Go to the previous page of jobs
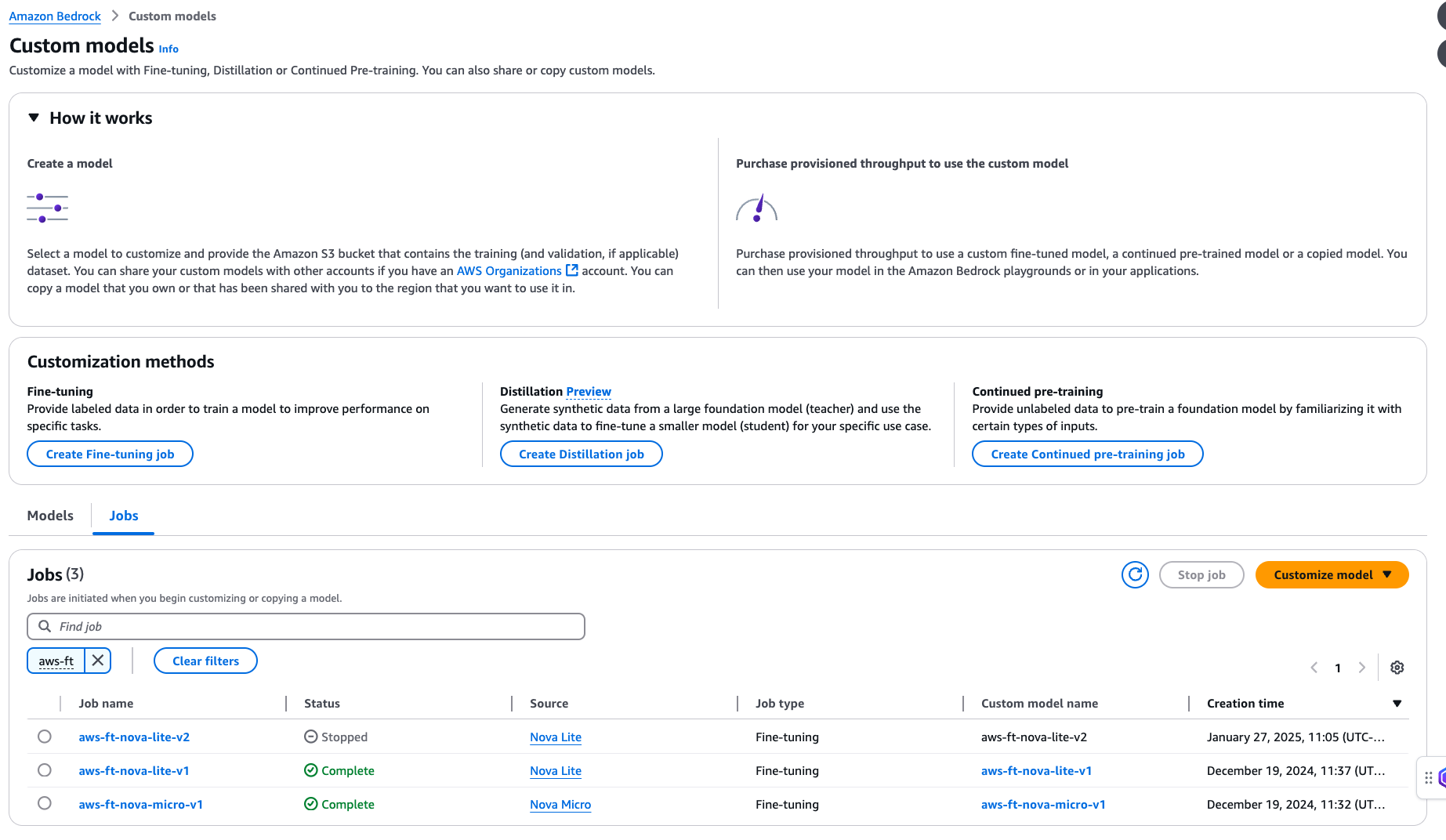The width and height of the screenshot is (1446, 840). pos(1314,668)
